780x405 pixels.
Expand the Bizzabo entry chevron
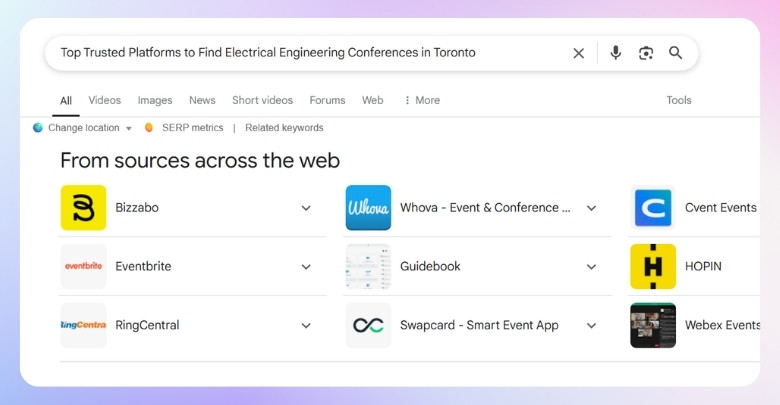coord(306,208)
